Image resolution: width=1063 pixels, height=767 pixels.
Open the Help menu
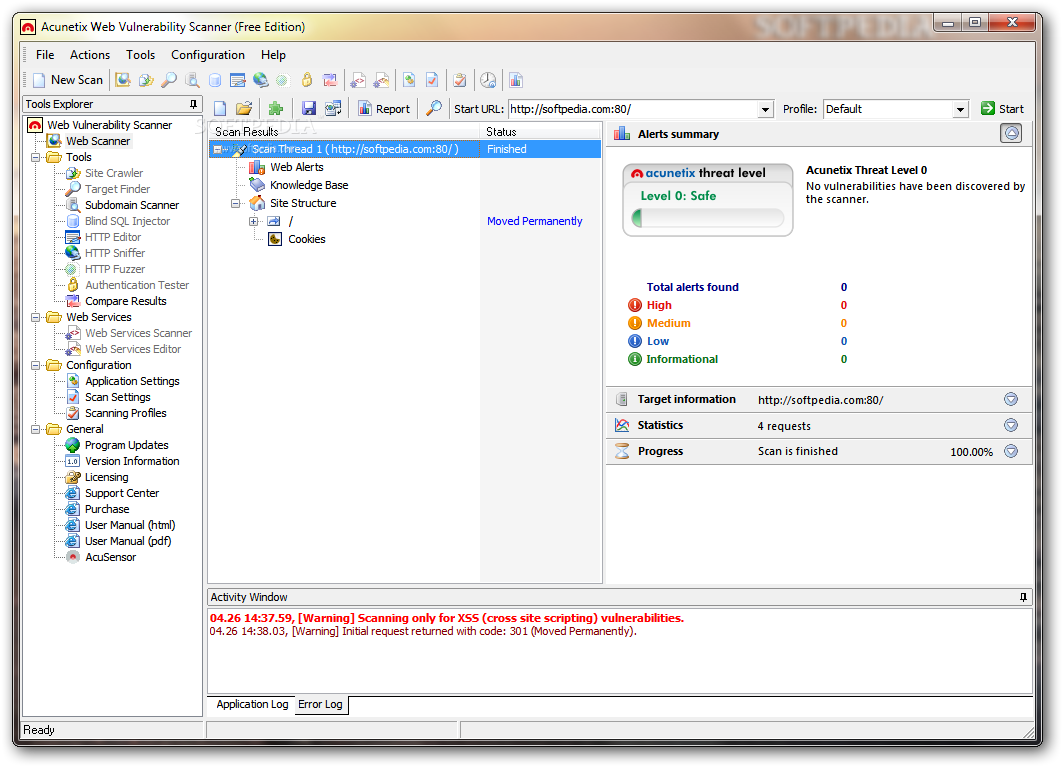coord(273,55)
